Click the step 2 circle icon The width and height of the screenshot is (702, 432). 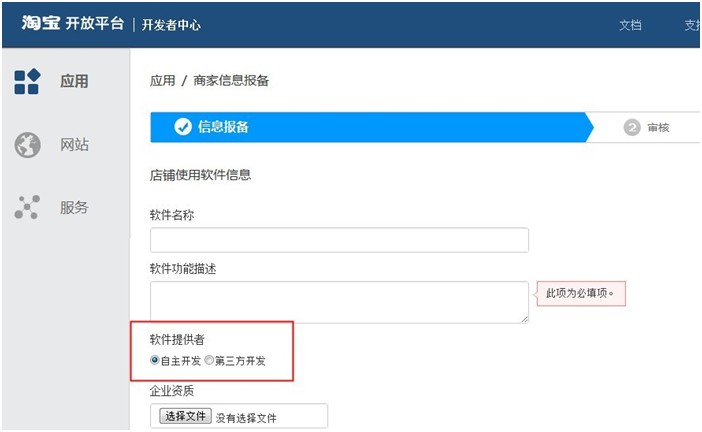[x=631, y=128]
